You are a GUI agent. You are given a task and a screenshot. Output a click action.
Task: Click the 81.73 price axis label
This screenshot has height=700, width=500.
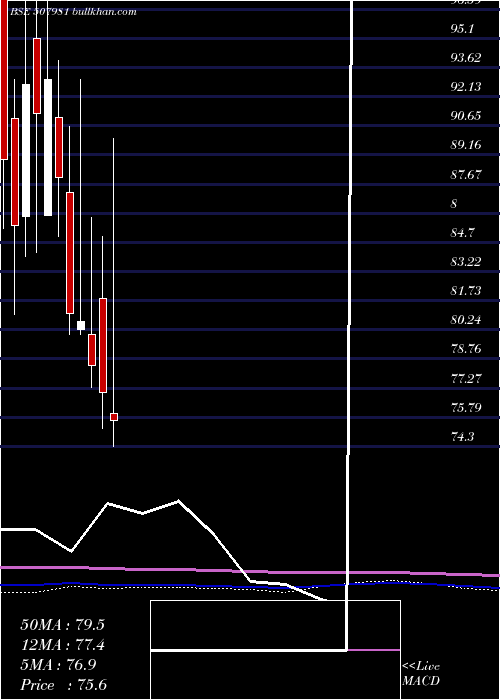[466, 291]
